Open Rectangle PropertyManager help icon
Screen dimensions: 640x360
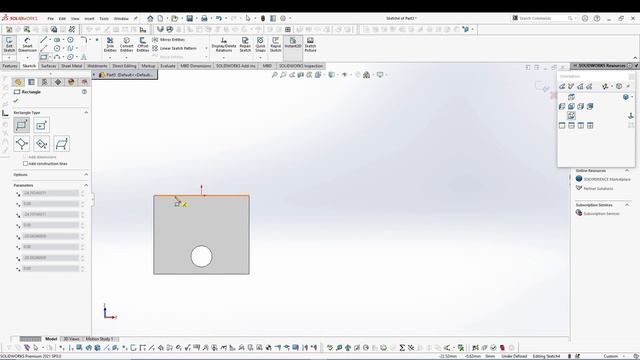(84, 92)
